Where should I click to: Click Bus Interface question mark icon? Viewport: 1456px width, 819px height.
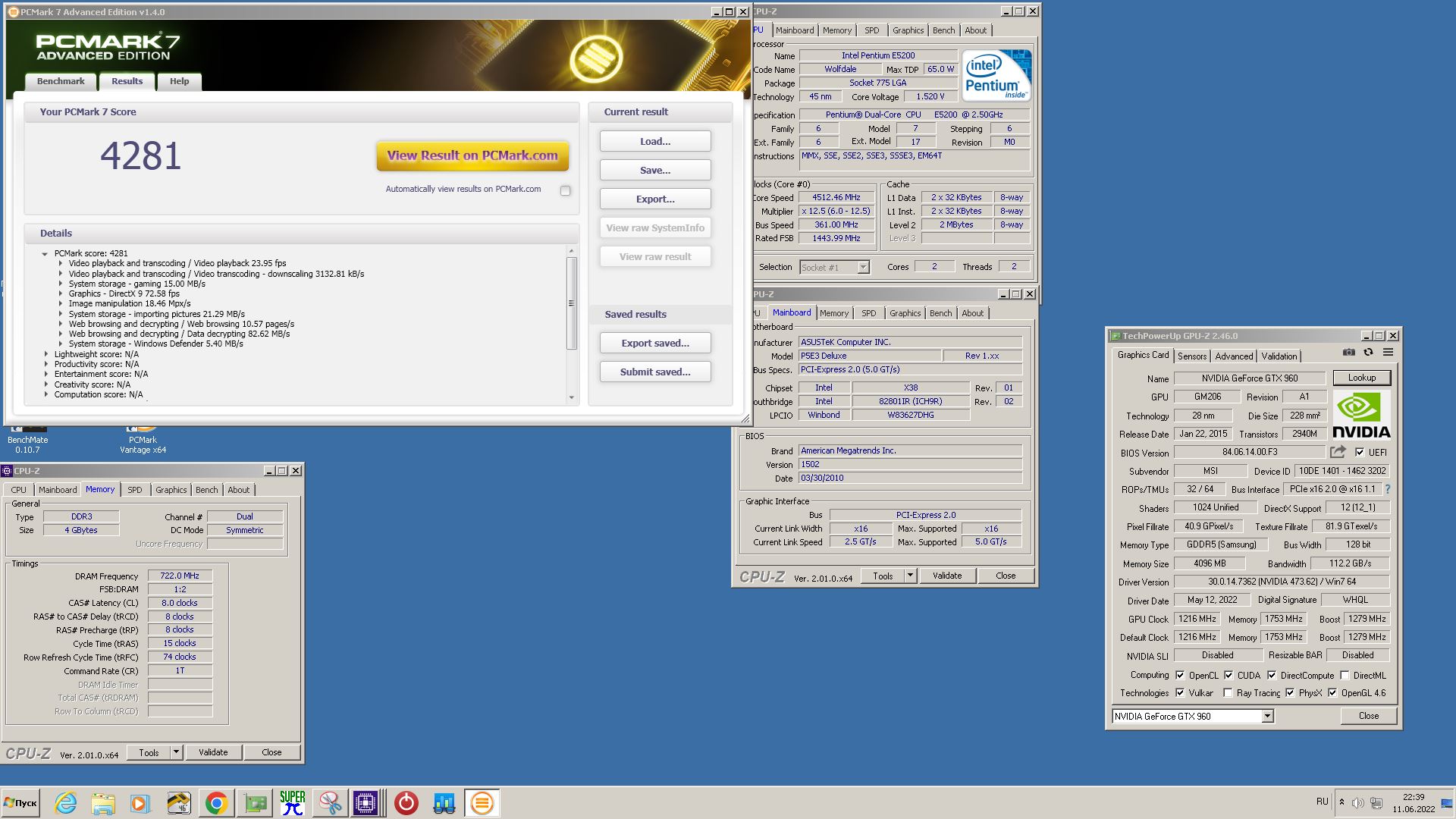(x=1388, y=489)
